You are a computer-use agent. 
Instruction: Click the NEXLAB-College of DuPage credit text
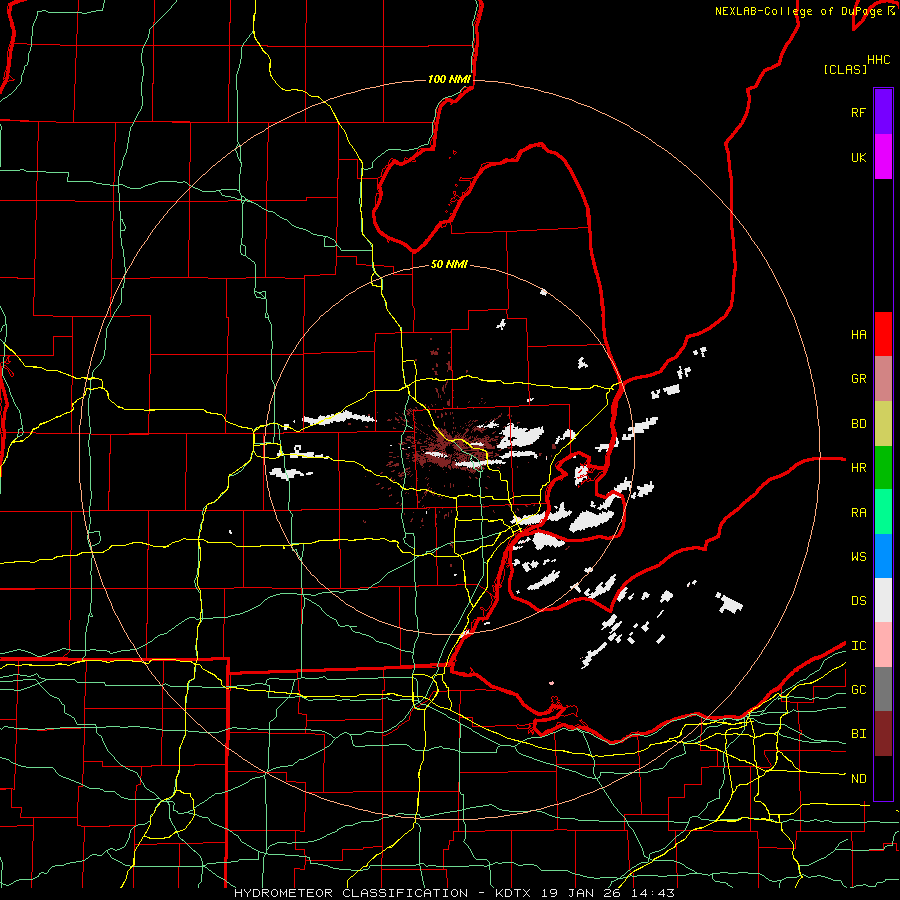[x=798, y=11]
